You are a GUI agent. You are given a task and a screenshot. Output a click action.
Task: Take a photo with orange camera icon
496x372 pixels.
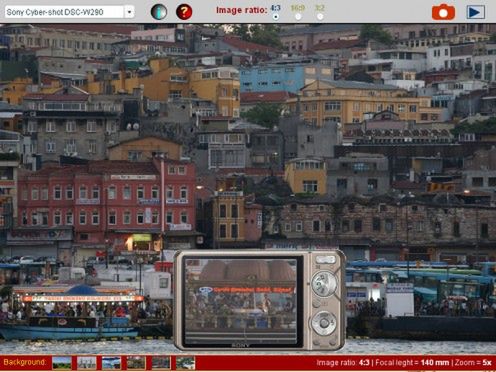point(443,12)
